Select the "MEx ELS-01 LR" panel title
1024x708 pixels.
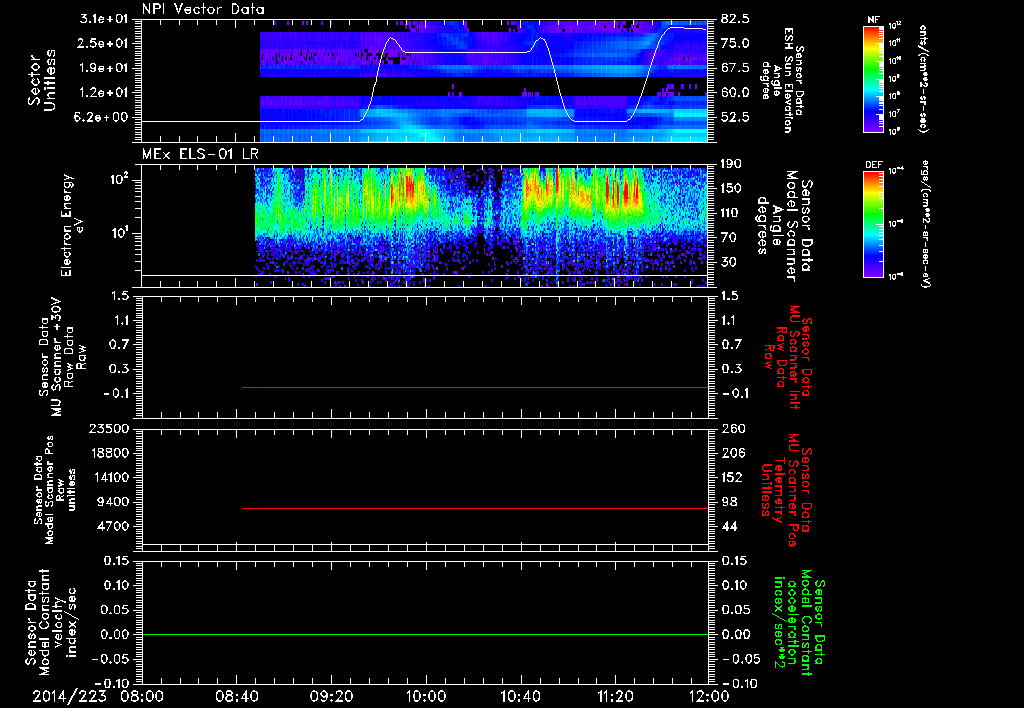200,155
